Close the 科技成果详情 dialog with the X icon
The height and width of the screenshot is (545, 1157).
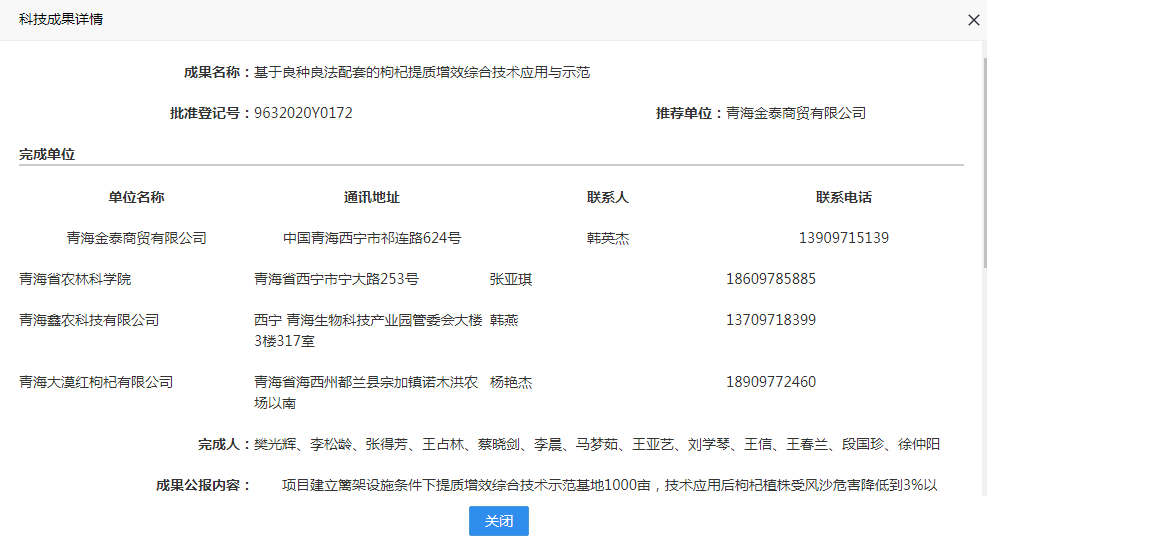pos(973,20)
